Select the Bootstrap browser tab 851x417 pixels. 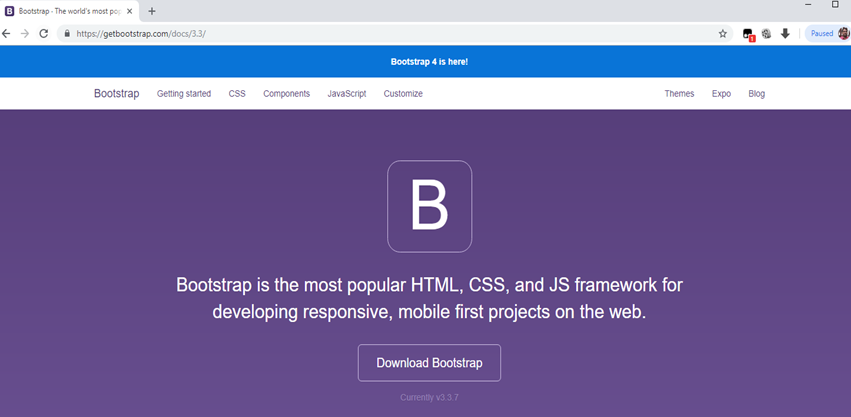[69, 11]
